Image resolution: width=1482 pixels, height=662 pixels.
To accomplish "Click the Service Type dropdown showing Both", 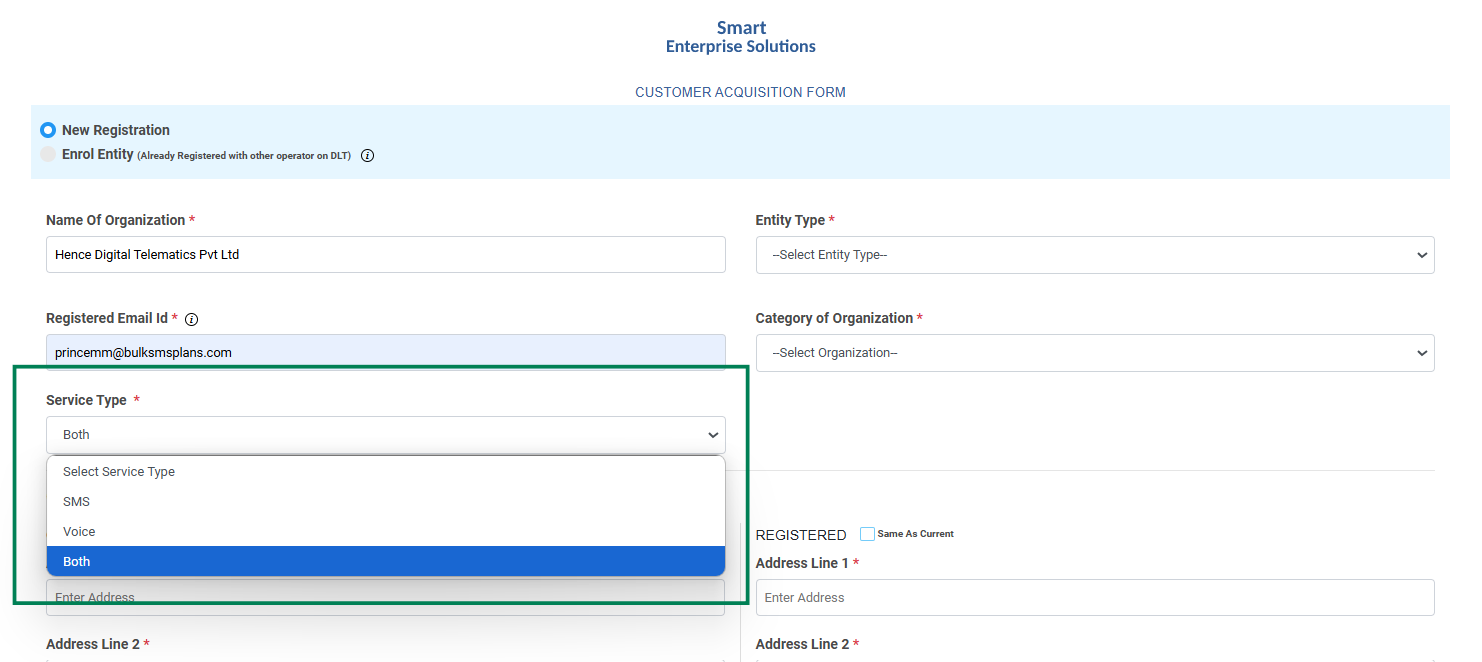I will point(386,435).
